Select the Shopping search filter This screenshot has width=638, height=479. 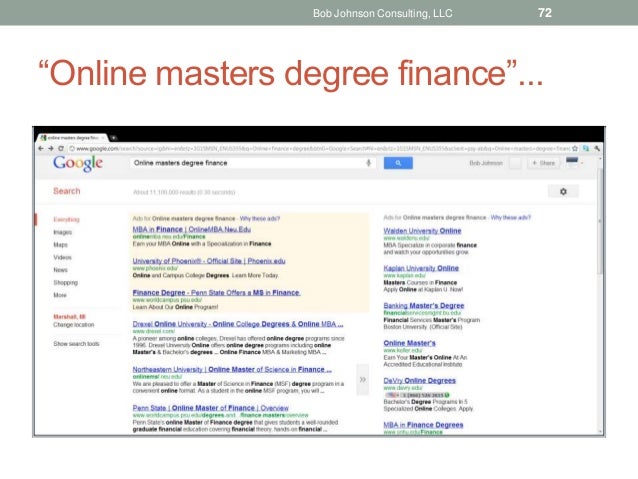65,282
